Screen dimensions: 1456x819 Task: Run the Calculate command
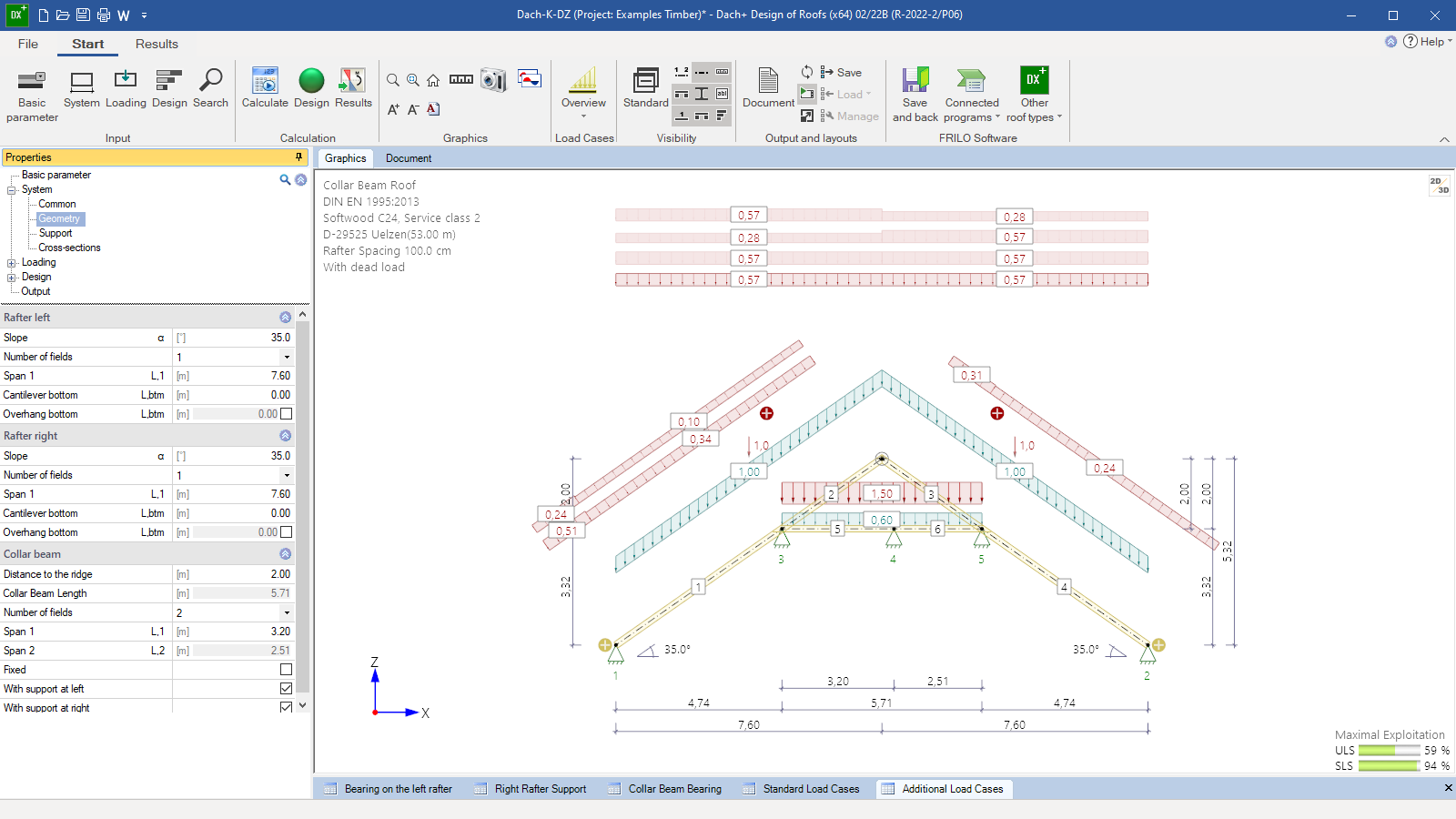[x=265, y=89]
